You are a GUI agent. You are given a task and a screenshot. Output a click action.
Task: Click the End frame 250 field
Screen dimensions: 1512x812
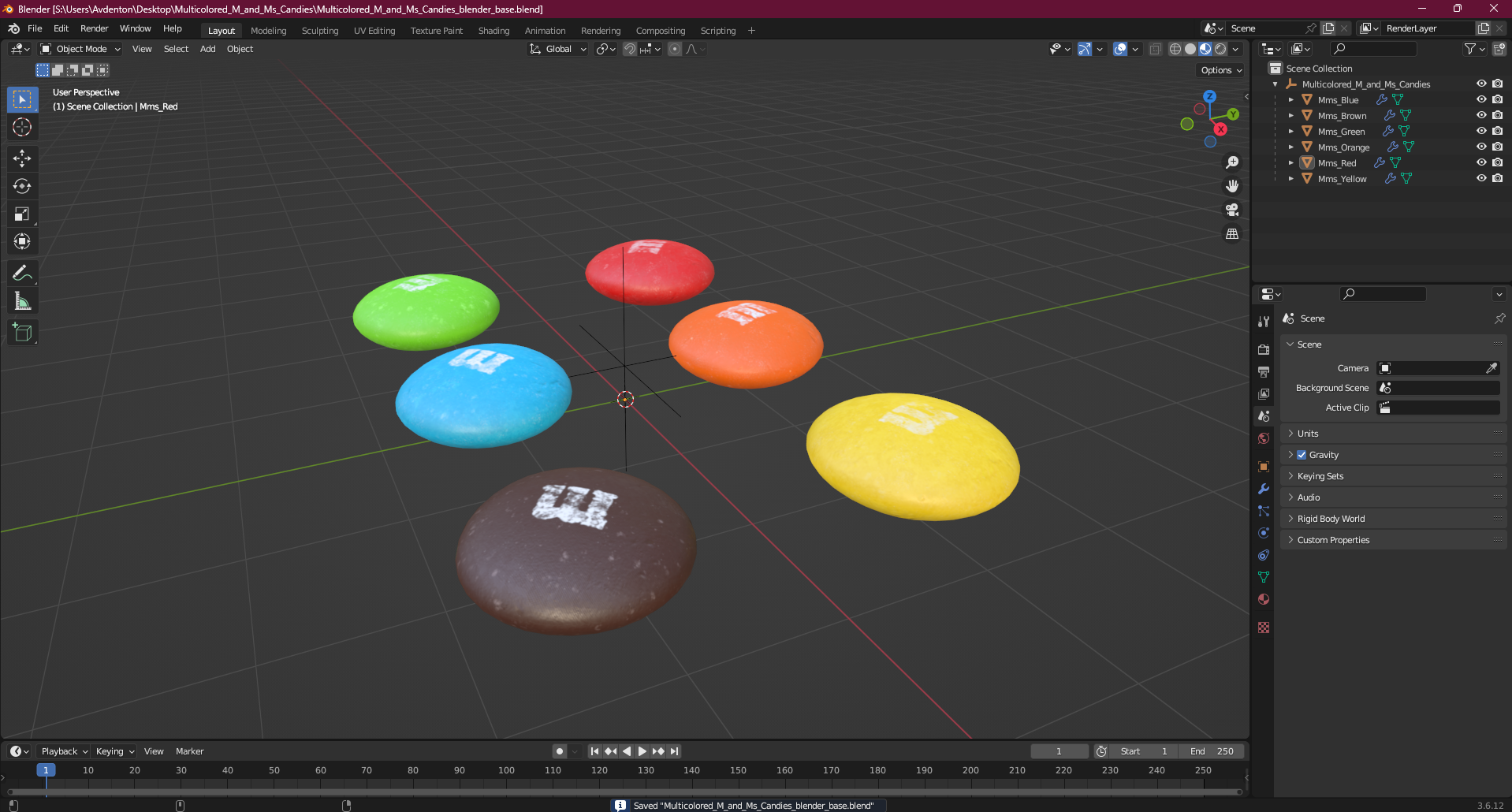click(x=1212, y=751)
